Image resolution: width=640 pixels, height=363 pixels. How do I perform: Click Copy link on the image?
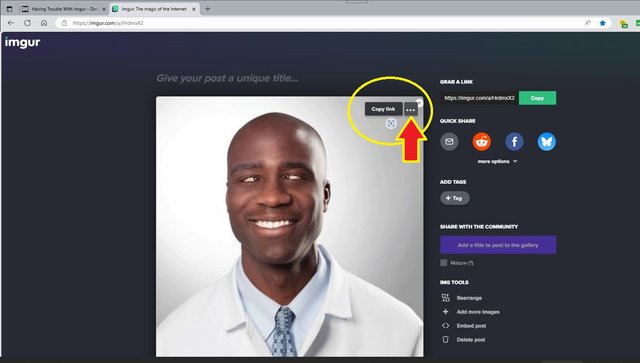click(x=383, y=109)
